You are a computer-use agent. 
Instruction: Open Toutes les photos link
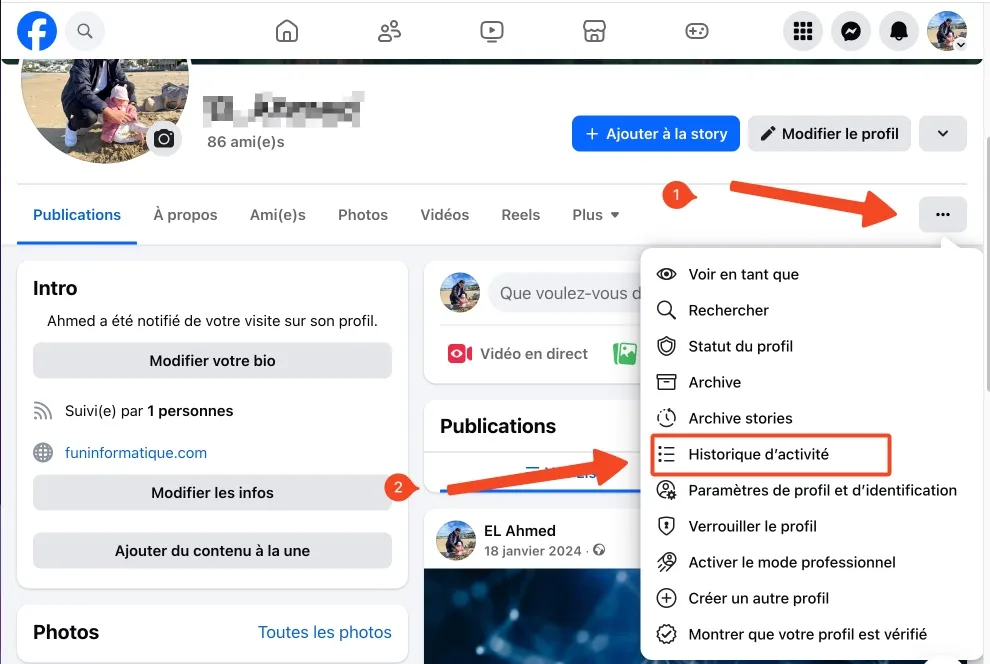[325, 632]
